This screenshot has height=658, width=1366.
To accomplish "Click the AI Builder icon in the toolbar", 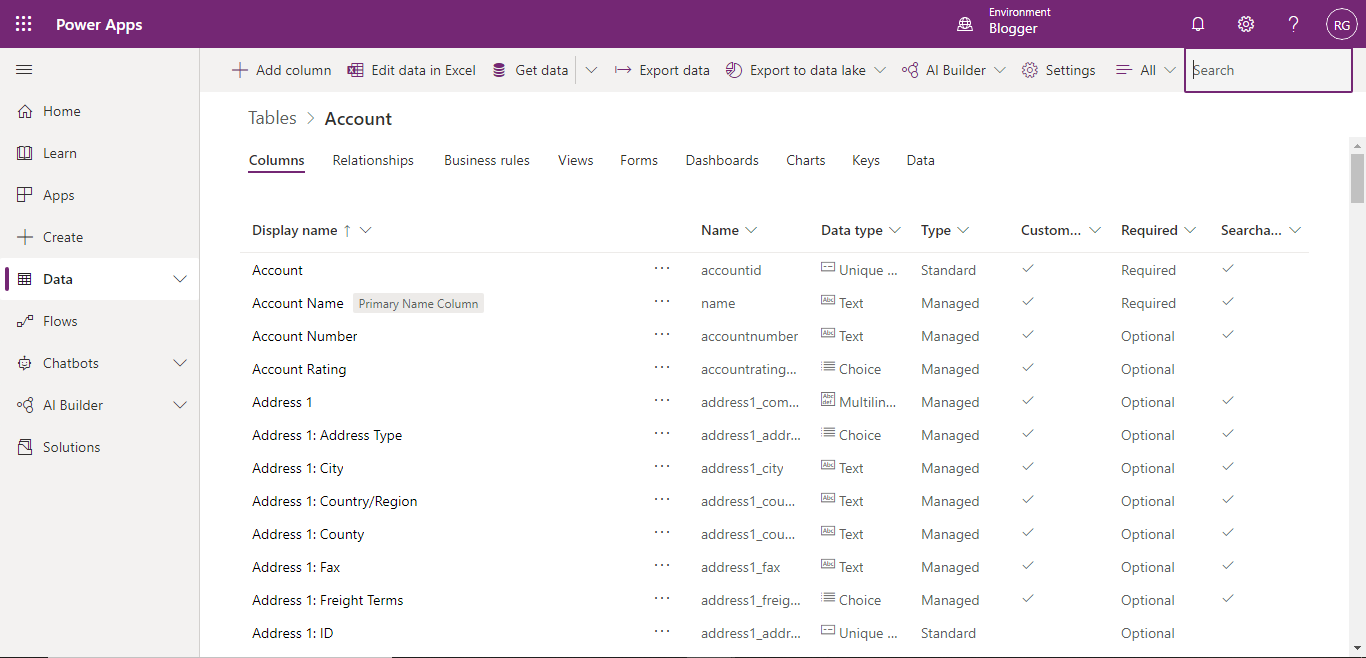I will click(911, 70).
